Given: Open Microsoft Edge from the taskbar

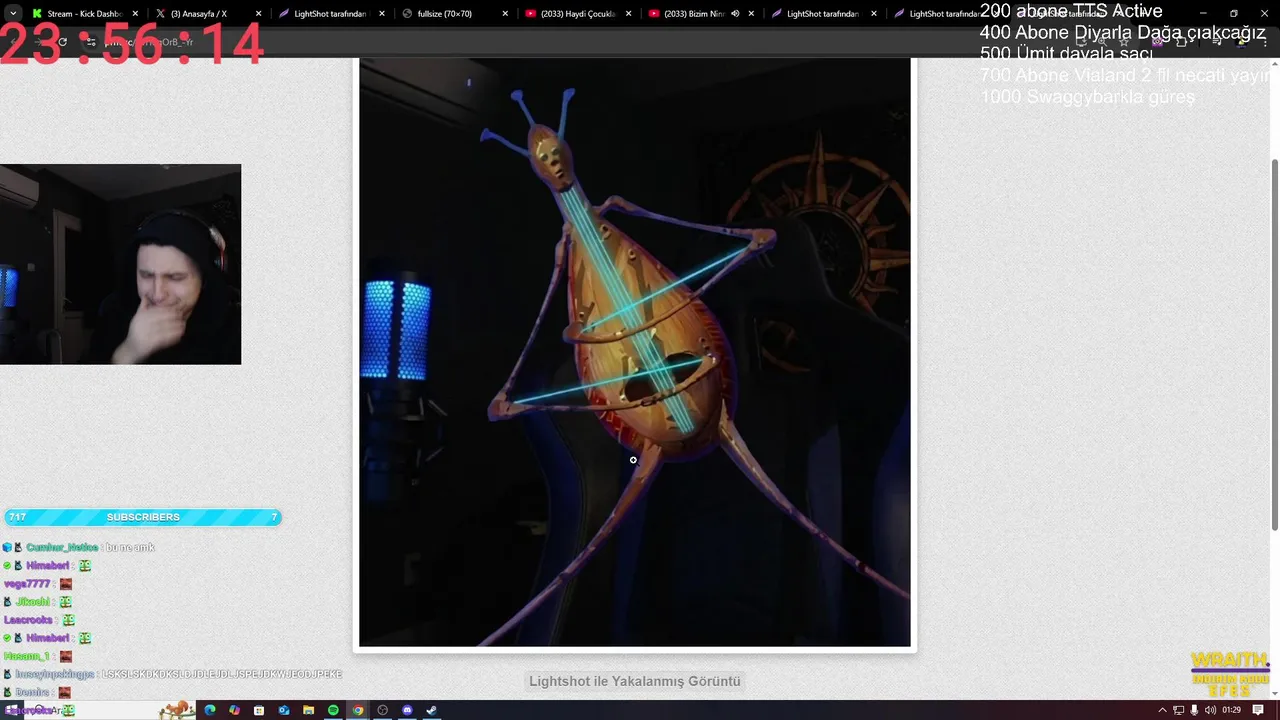Looking at the screenshot, I should click(x=210, y=710).
